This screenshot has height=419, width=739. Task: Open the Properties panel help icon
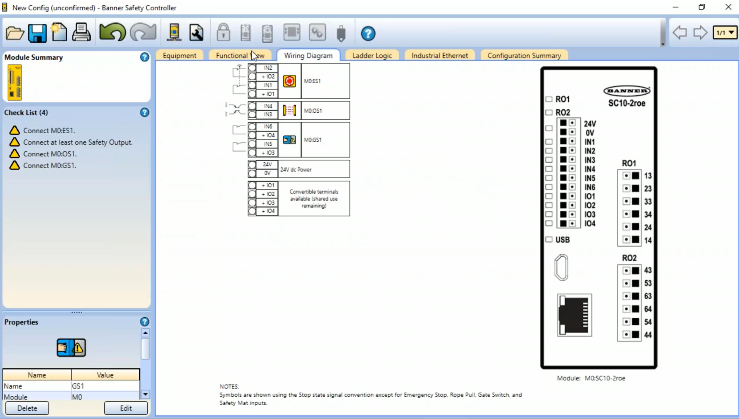pyautogui.click(x=145, y=321)
